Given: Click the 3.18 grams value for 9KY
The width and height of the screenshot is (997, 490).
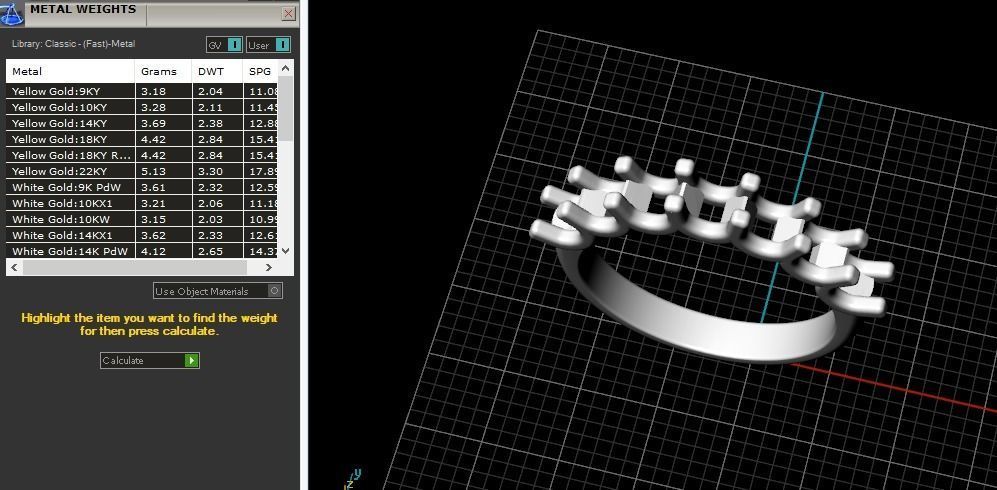Looking at the screenshot, I should click(153, 92).
